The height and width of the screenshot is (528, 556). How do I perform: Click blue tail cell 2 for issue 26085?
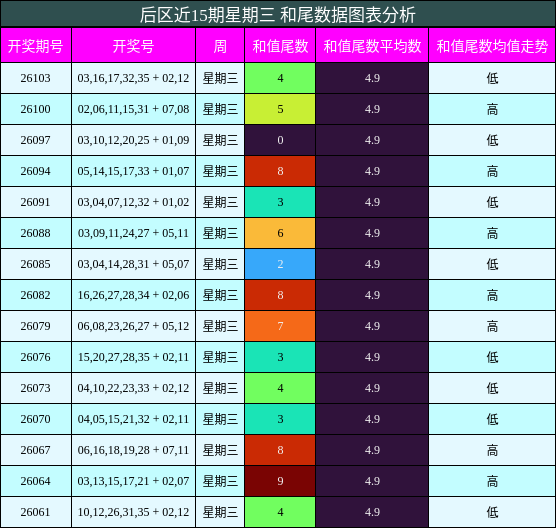280,264
